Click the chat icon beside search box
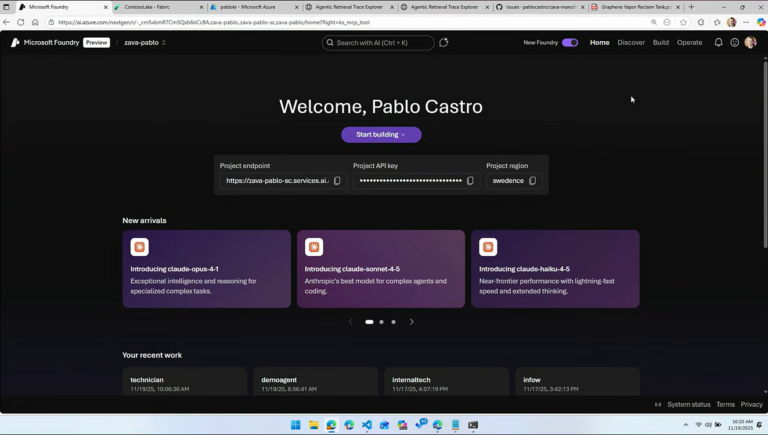The image size is (768, 435). (x=444, y=43)
